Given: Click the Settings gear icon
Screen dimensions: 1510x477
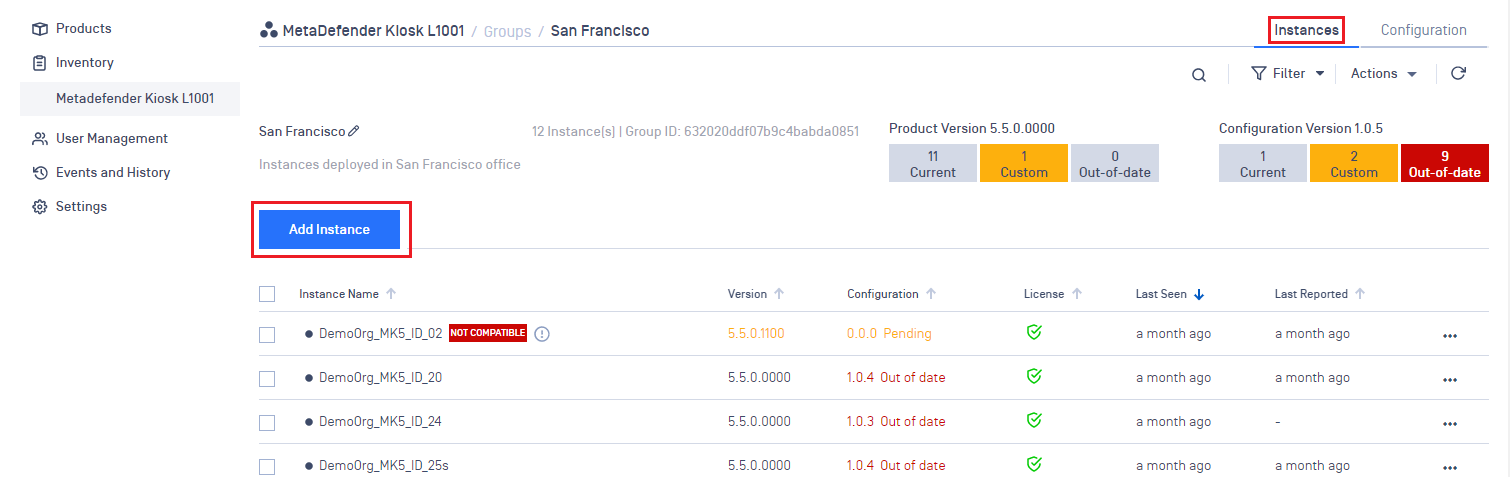Looking at the screenshot, I should [x=40, y=206].
